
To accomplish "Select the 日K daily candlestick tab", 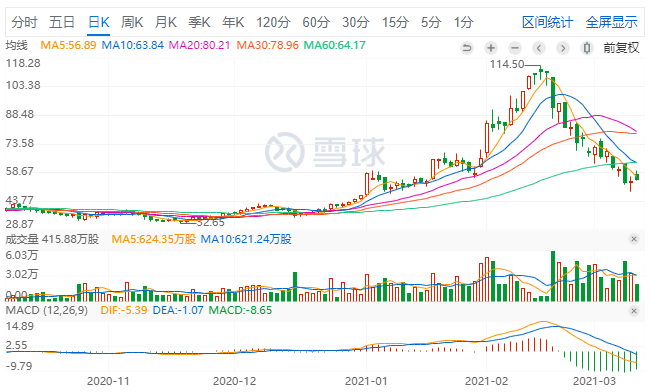I will tap(99, 22).
